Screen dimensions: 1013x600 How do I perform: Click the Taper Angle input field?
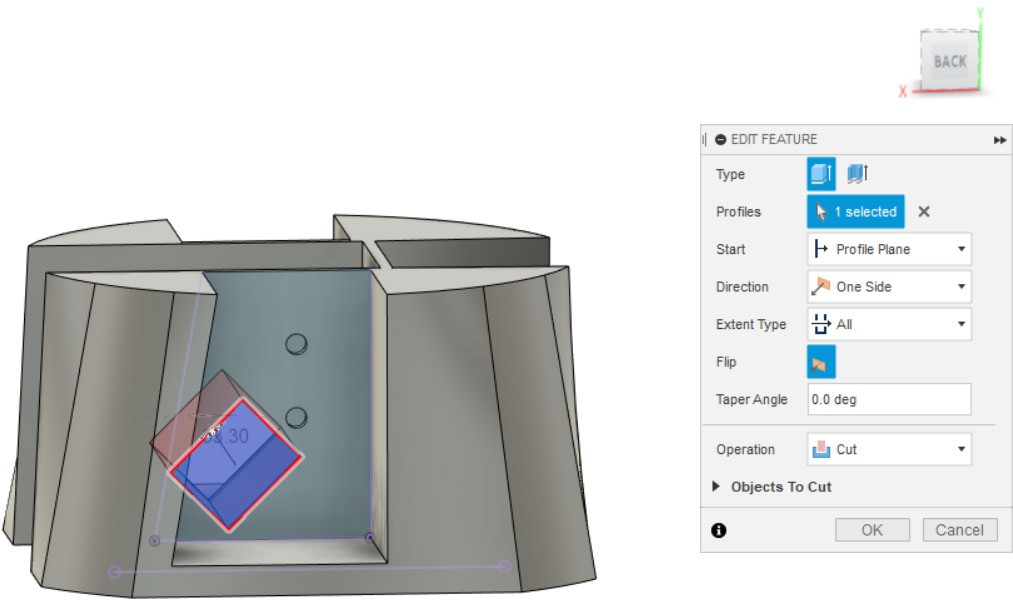[888, 399]
